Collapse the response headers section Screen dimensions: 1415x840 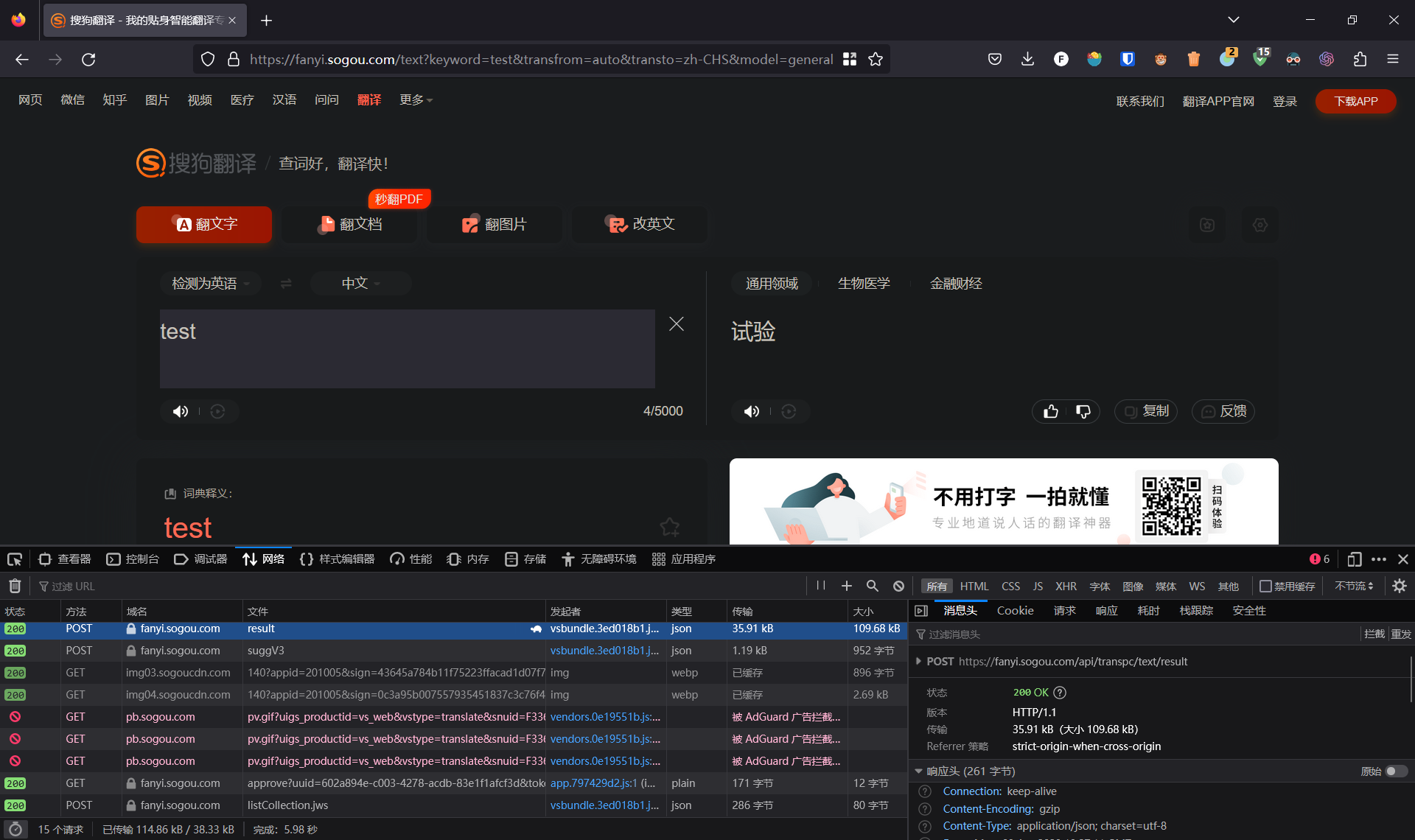point(918,771)
